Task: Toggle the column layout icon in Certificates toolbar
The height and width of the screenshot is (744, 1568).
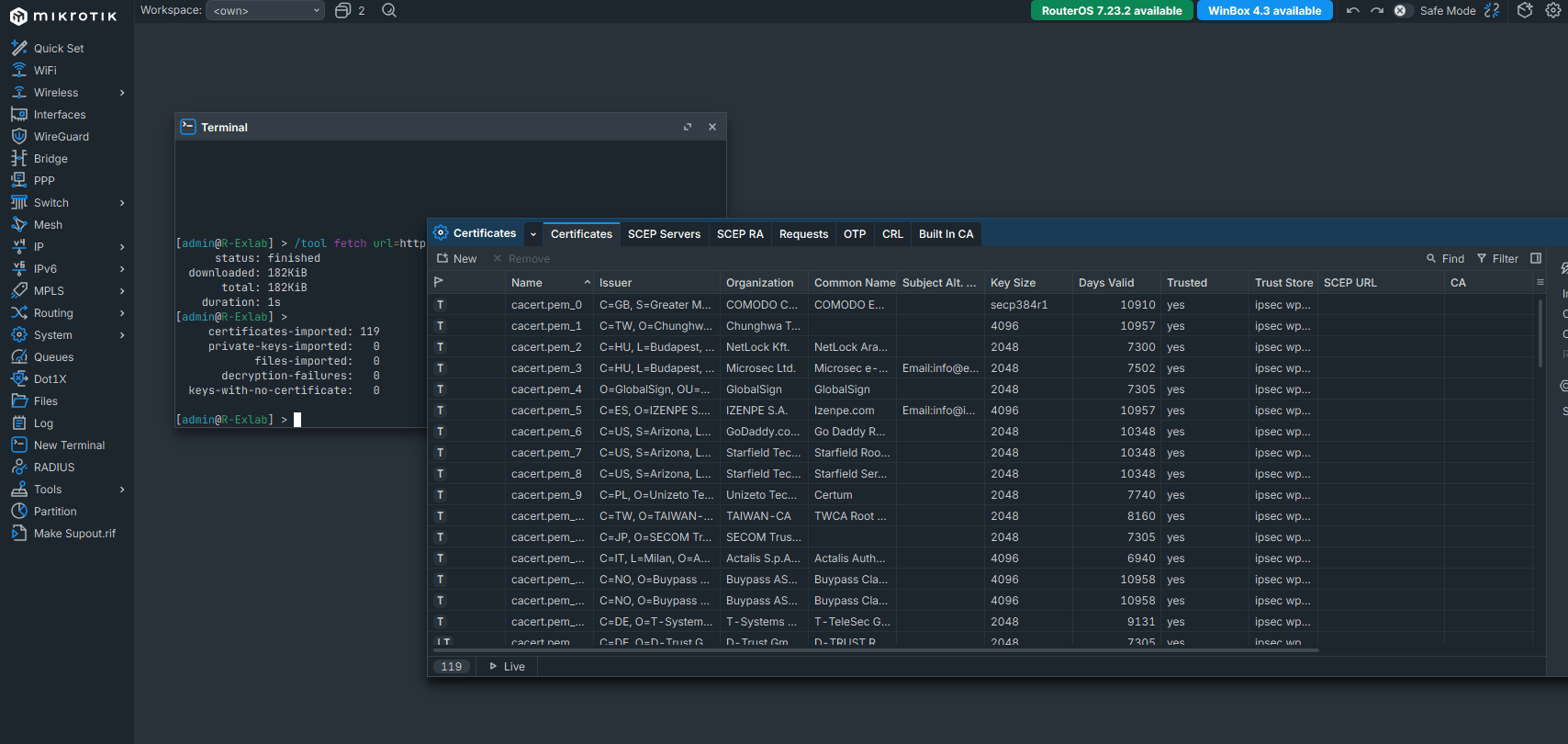Action: point(1536,258)
